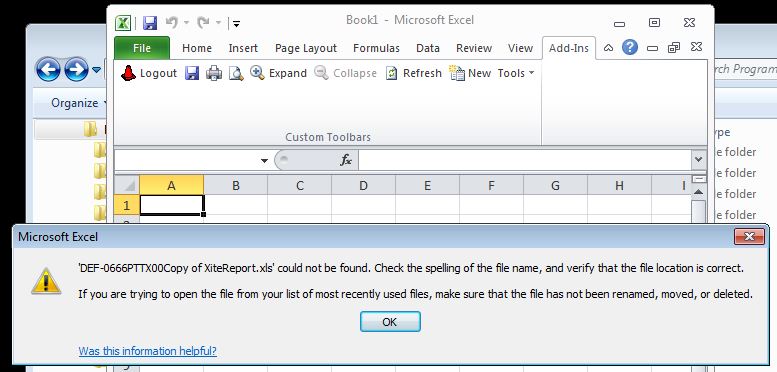Screen dimensions: 777x372
Task: Open Organize menu in Explorer window
Action: point(79,103)
